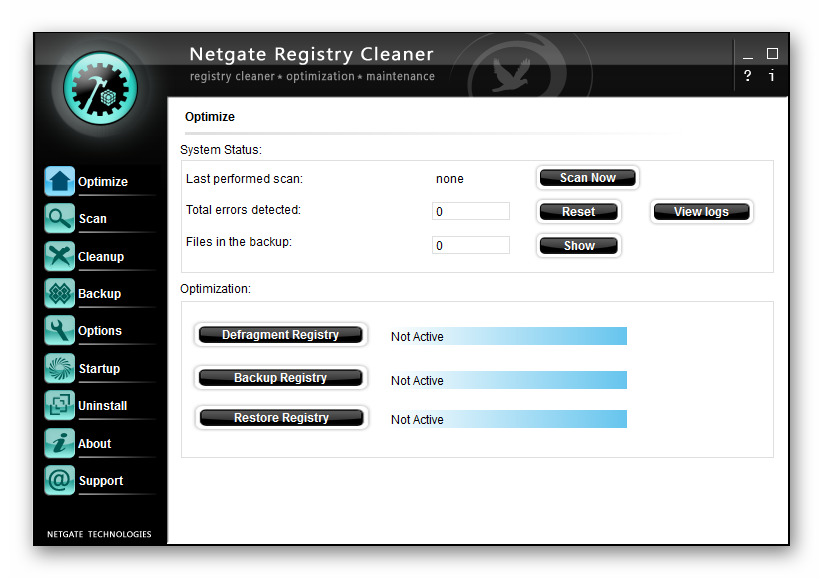This screenshot has height=578, width=822.
Task: Open the Backup section
Action: pos(100,293)
